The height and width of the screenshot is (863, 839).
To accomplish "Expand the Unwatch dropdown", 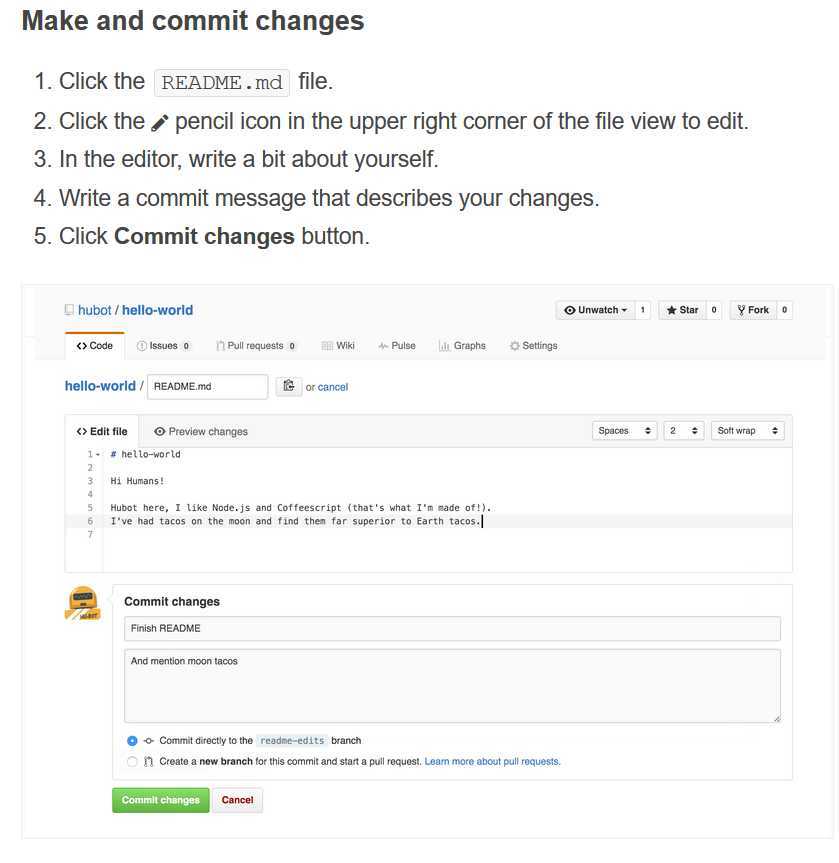I will point(596,310).
